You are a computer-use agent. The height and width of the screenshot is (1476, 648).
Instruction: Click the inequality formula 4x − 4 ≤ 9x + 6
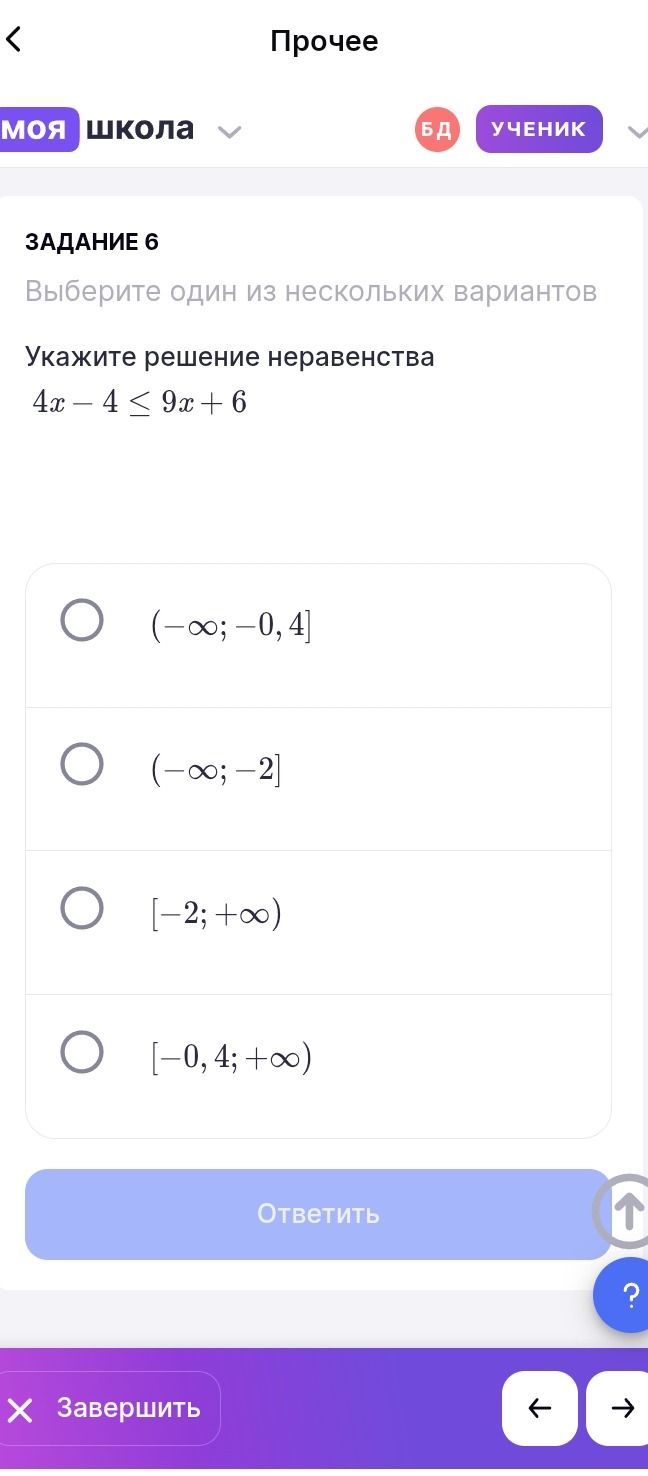tap(139, 403)
